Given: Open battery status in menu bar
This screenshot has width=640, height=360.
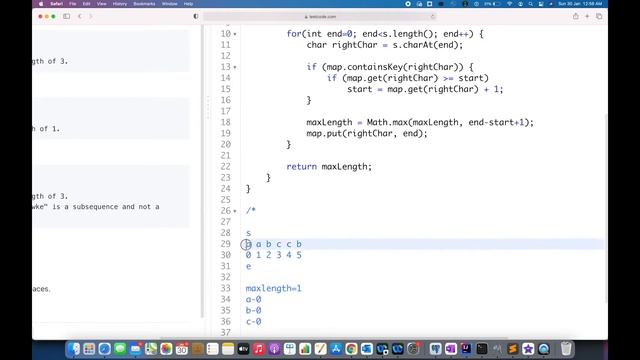Looking at the screenshot, I should (x=493, y=4).
